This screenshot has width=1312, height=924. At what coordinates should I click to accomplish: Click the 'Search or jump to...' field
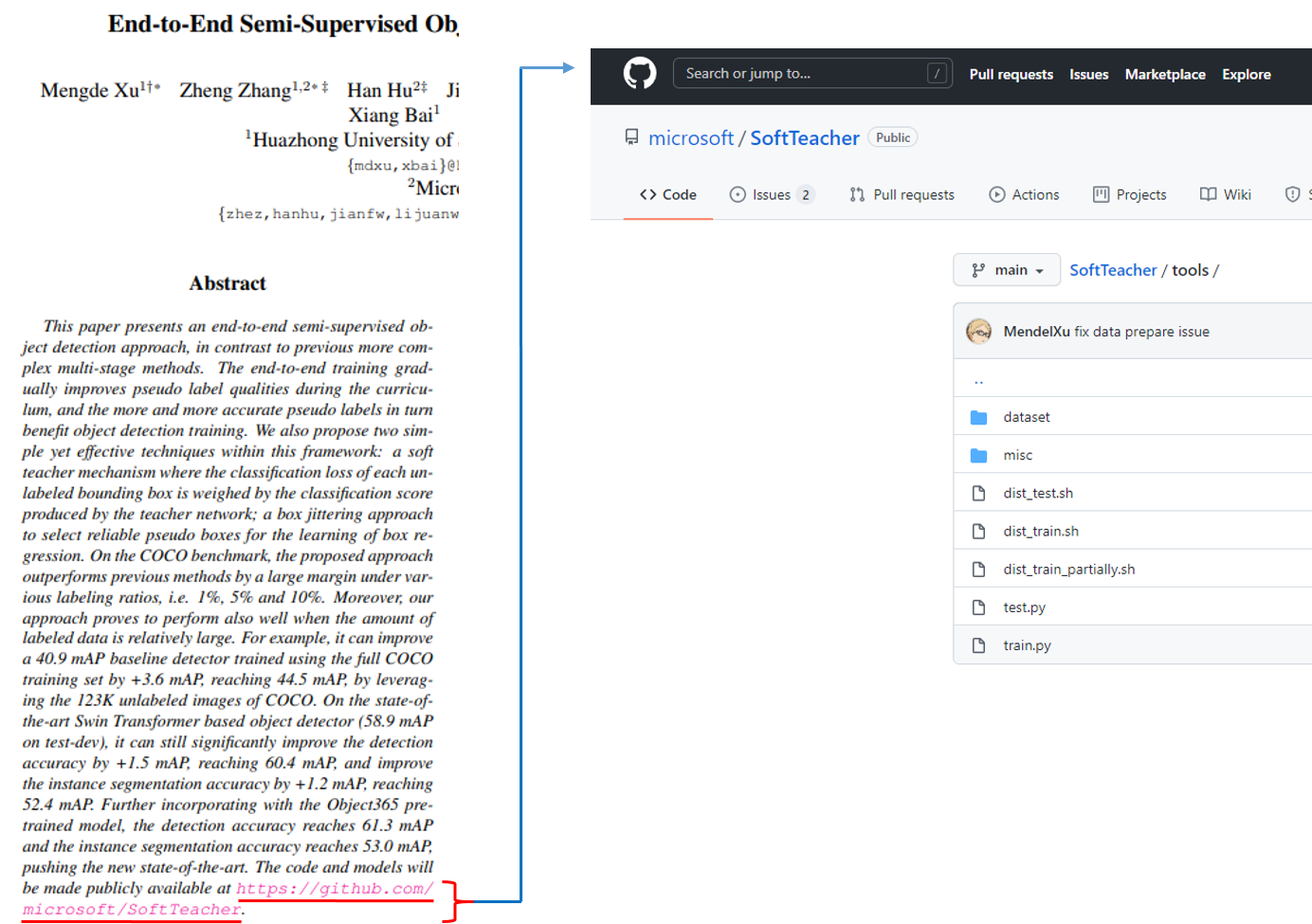[x=812, y=73]
